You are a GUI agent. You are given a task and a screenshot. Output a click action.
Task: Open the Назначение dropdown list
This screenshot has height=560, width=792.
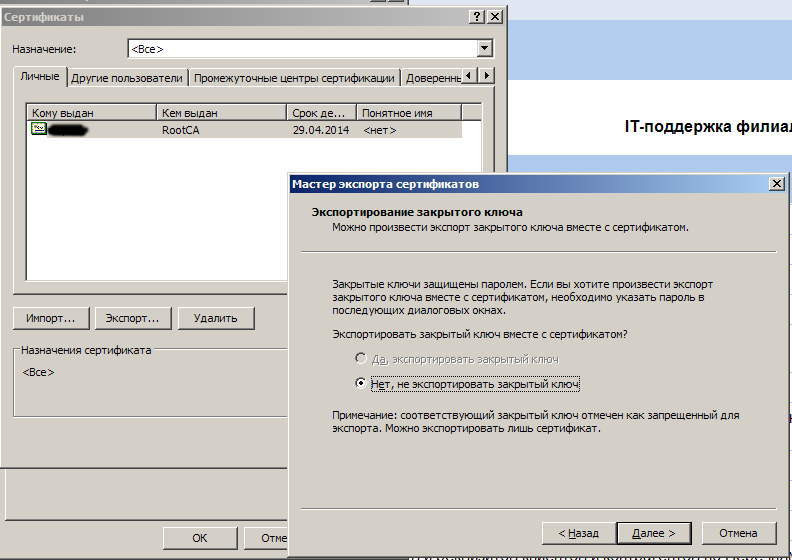pyautogui.click(x=485, y=48)
